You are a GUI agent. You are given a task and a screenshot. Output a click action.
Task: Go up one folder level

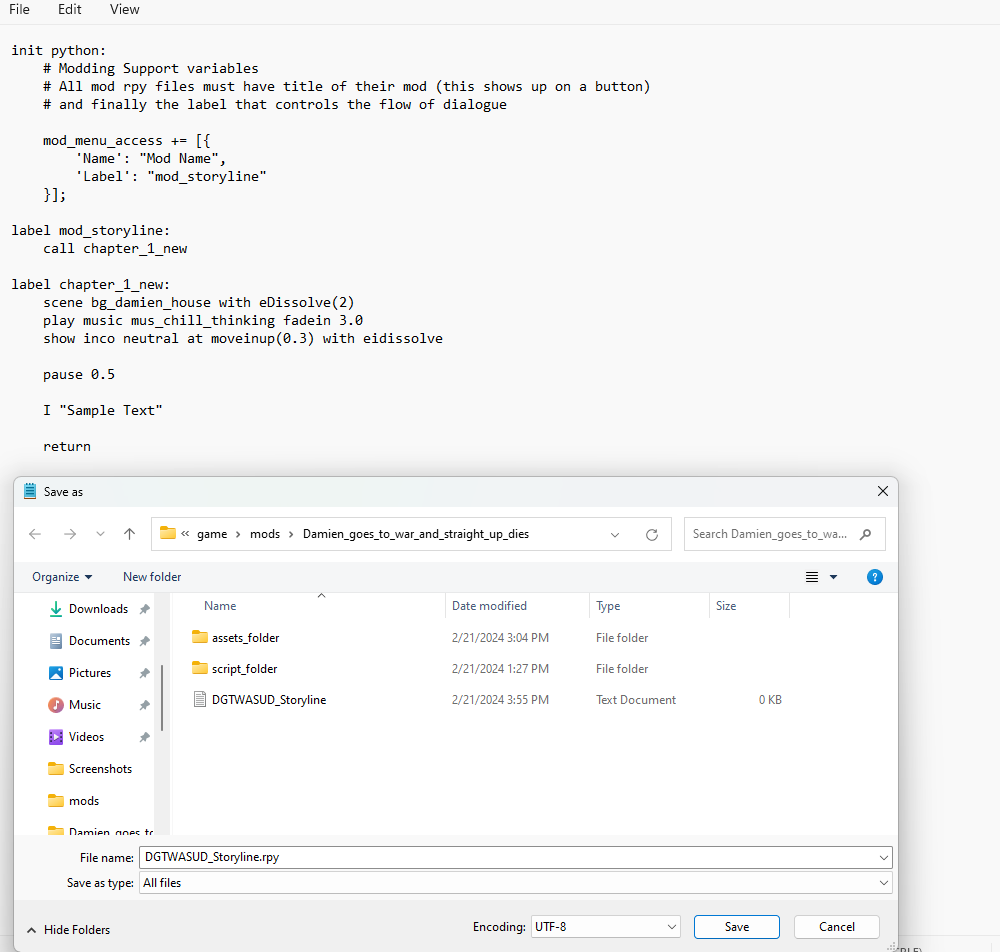(x=129, y=534)
